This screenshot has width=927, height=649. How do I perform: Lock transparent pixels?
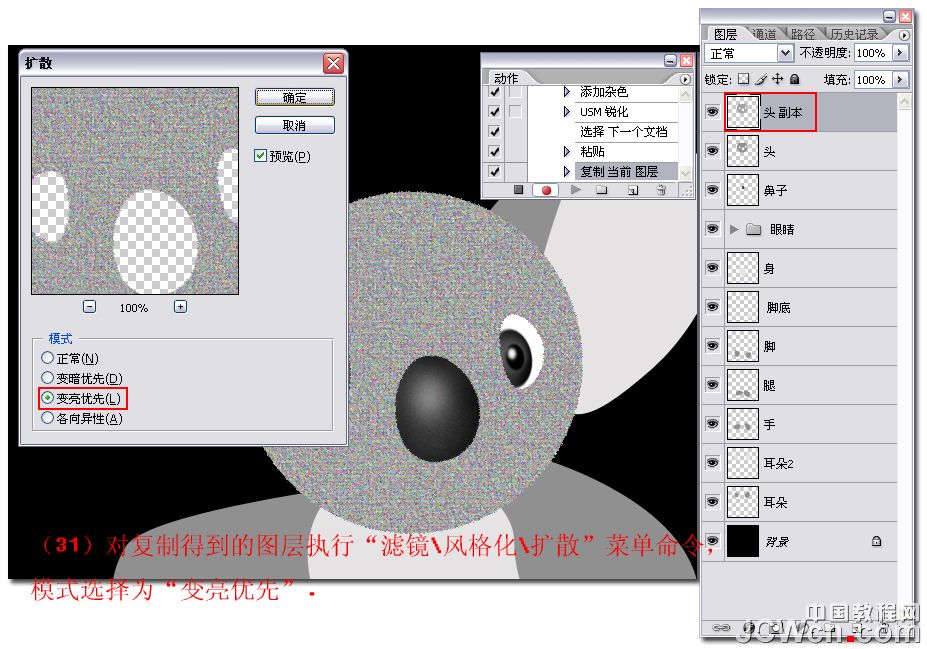click(744, 79)
